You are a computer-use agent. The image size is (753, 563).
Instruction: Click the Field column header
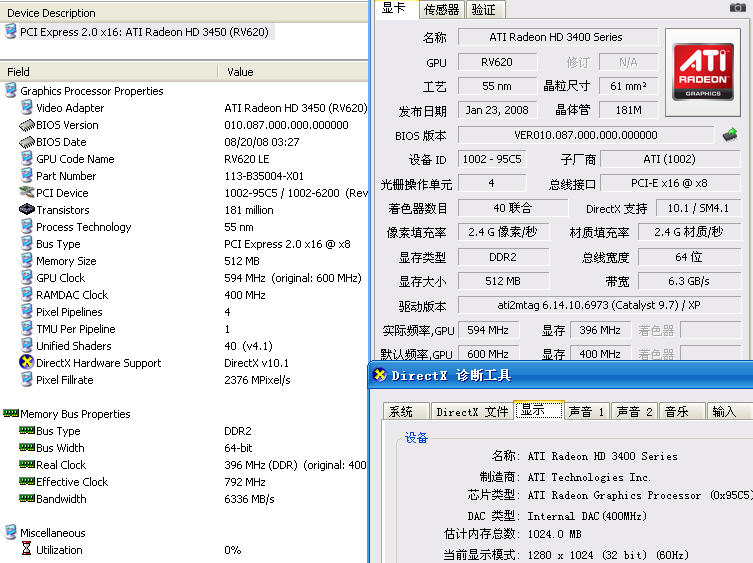pos(109,72)
